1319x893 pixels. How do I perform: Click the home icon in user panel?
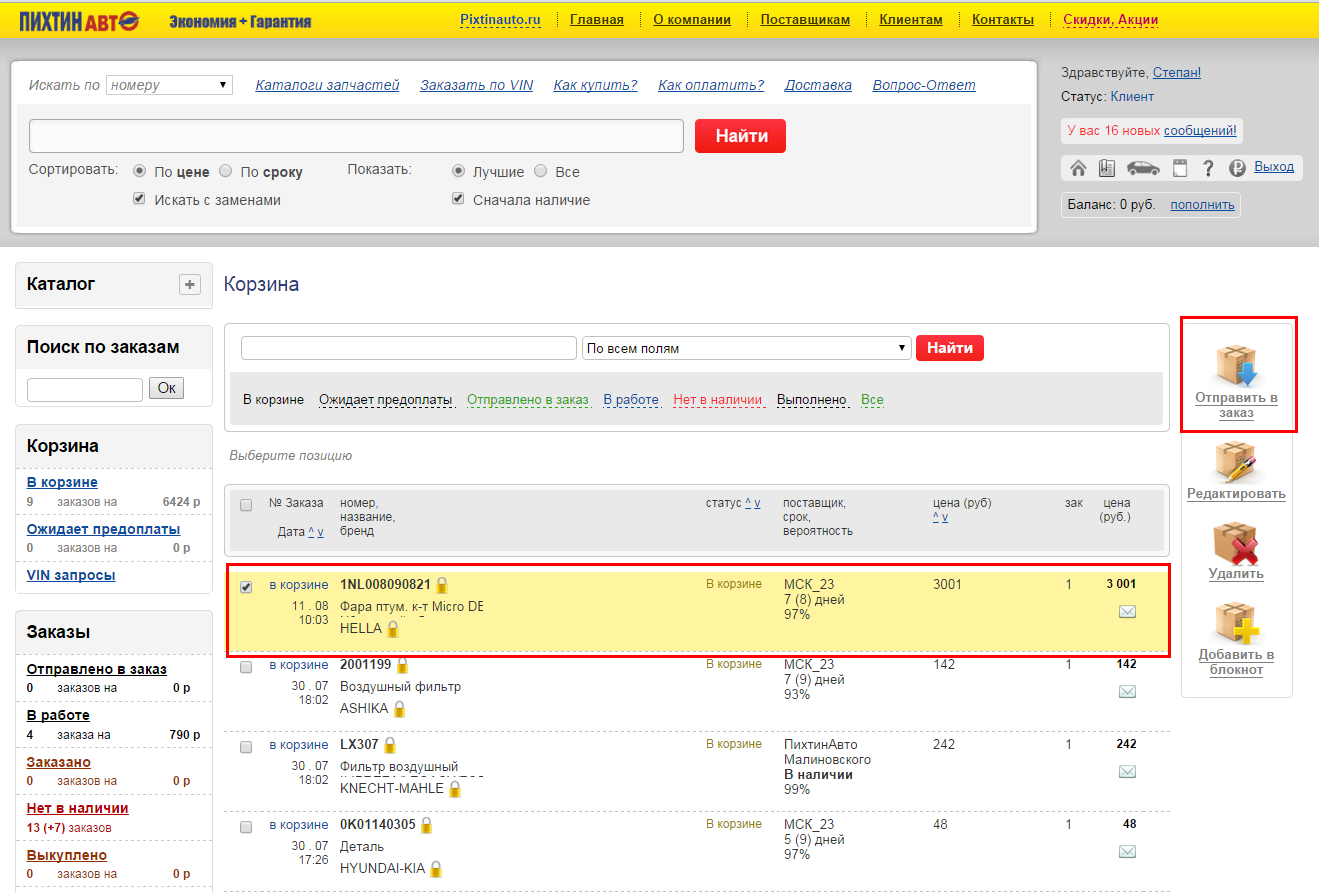point(1078,168)
